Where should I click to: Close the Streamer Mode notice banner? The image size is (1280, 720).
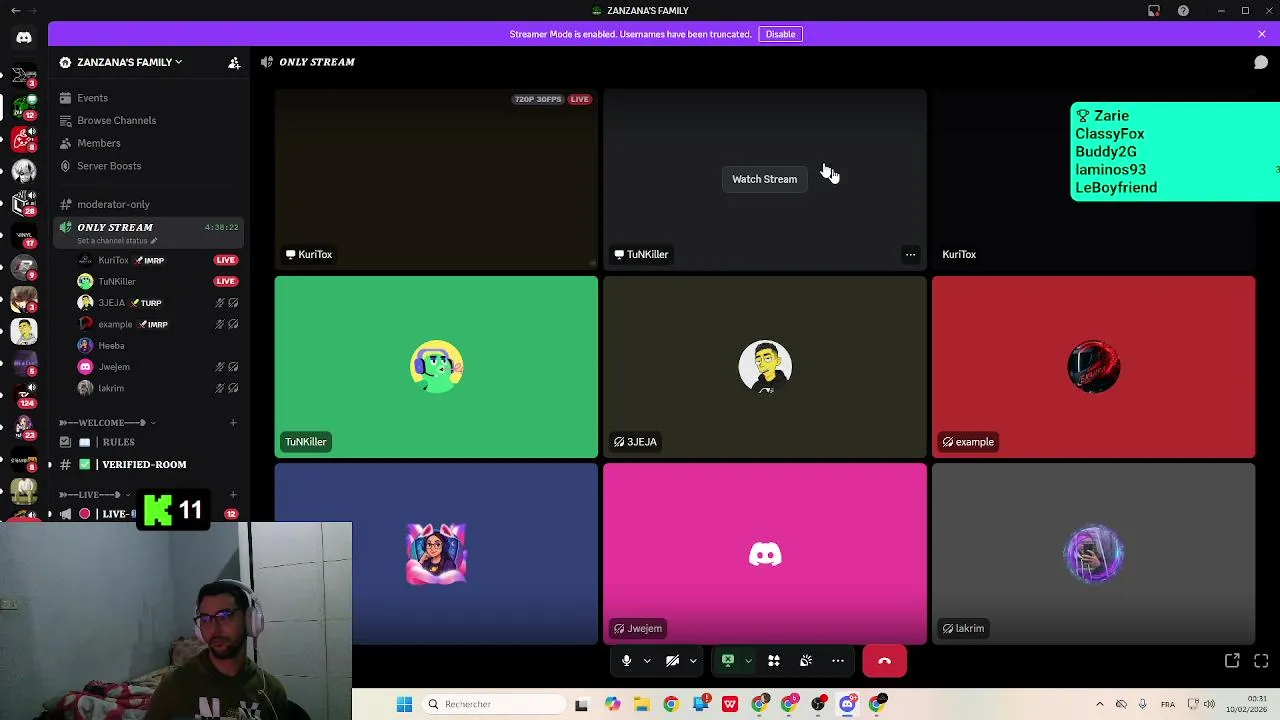[x=1262, y=34]
